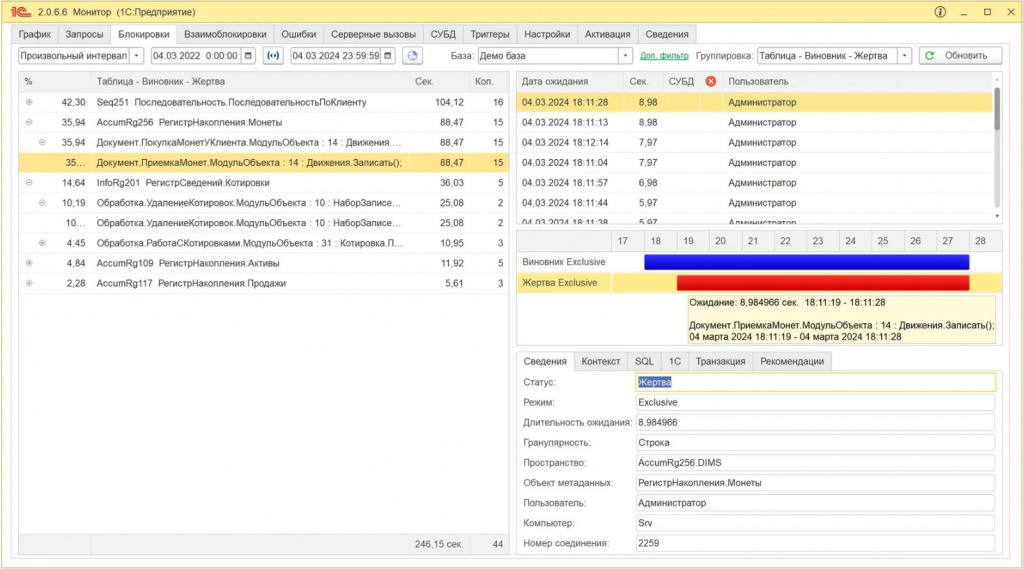Viewport: 1023px width, 569px height.
Task: Open the СУБД tab
Action: [x=443, y=34]
